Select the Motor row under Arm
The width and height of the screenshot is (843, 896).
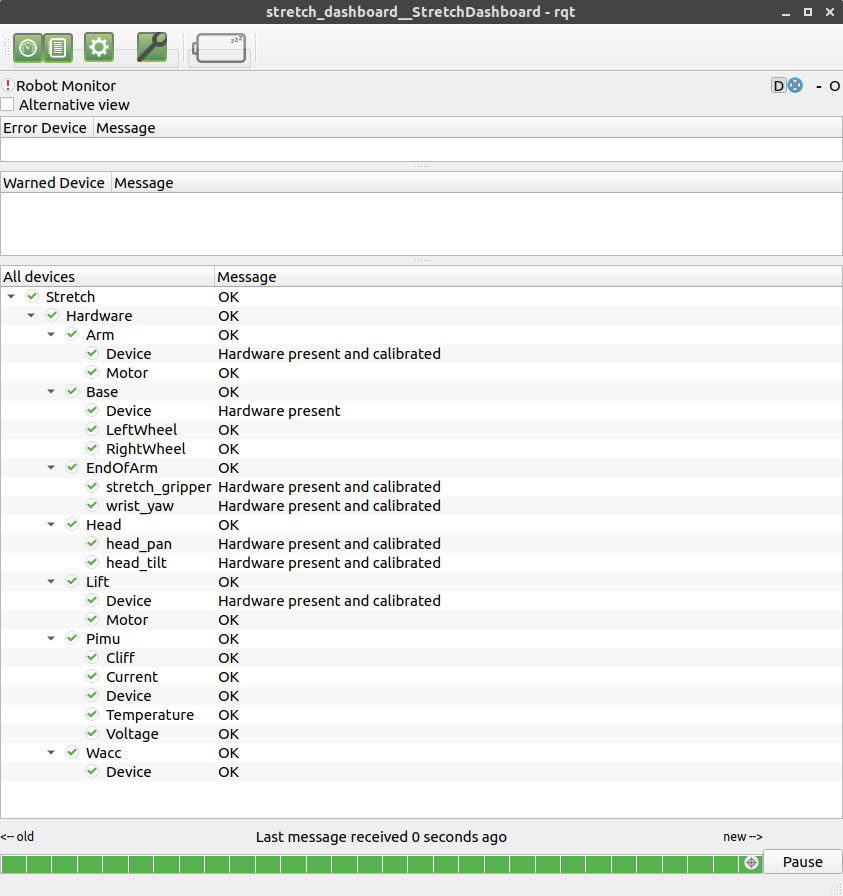421,373
